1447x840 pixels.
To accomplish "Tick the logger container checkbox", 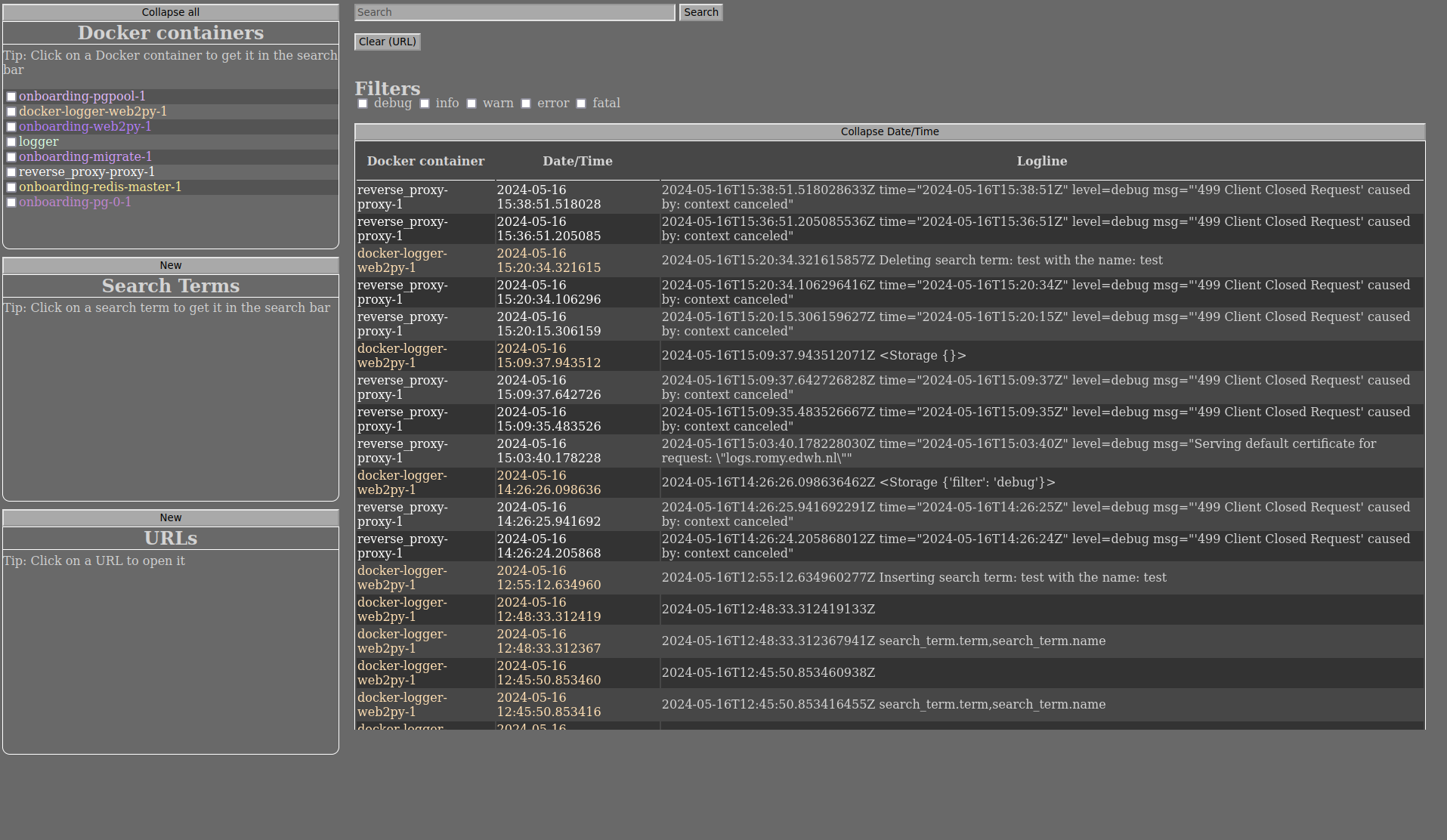I will 11,142.
